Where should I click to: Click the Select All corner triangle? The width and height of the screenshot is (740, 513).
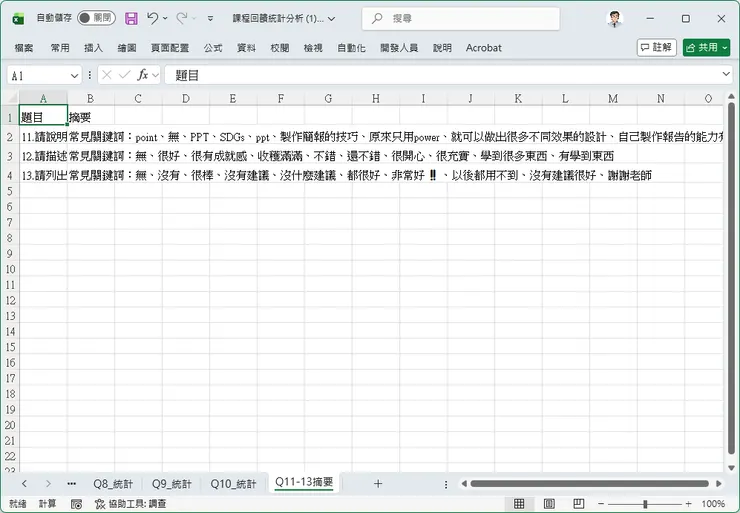coord(12,98)
